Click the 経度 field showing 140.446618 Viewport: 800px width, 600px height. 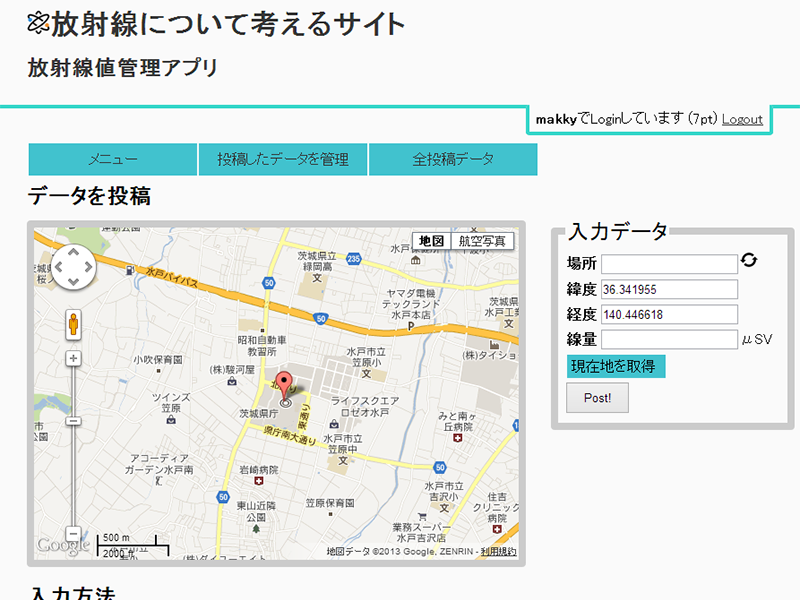tap(669, 314)
